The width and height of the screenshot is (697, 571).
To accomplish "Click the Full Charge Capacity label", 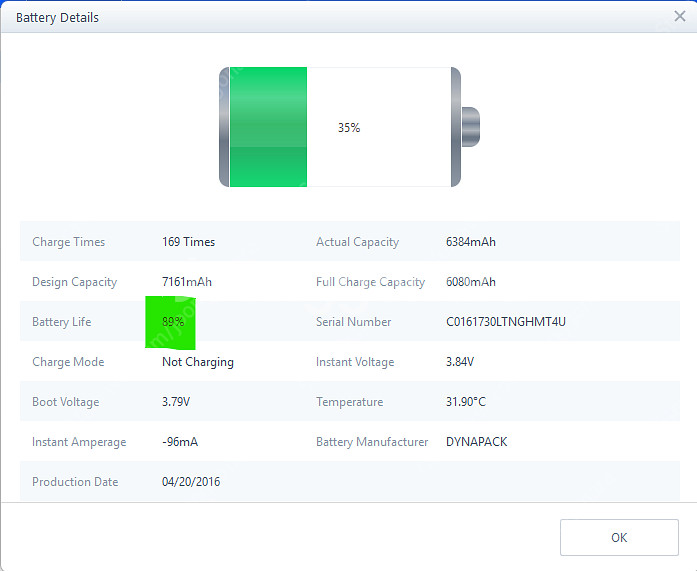I will click(x=371, y=282).
